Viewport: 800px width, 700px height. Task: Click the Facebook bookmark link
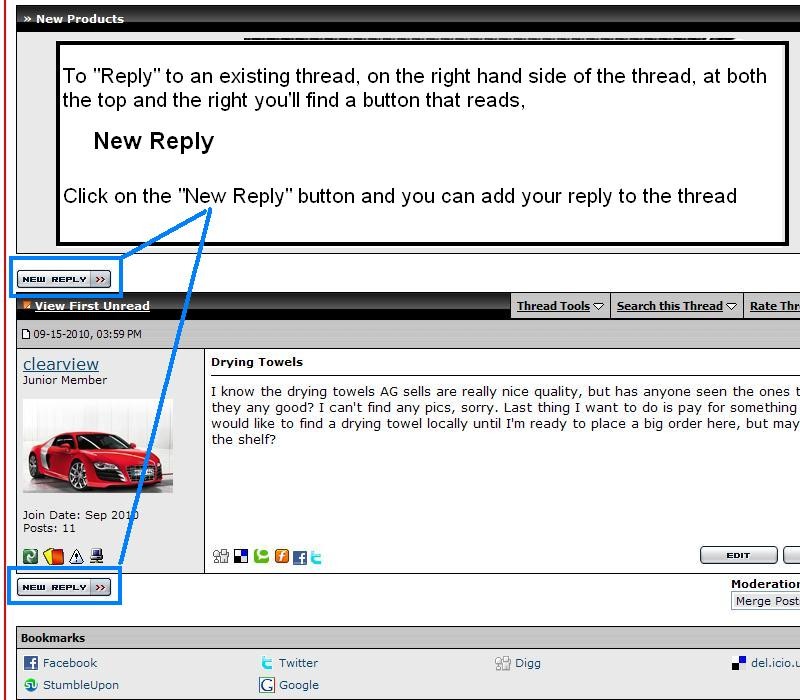coord(70,663)
